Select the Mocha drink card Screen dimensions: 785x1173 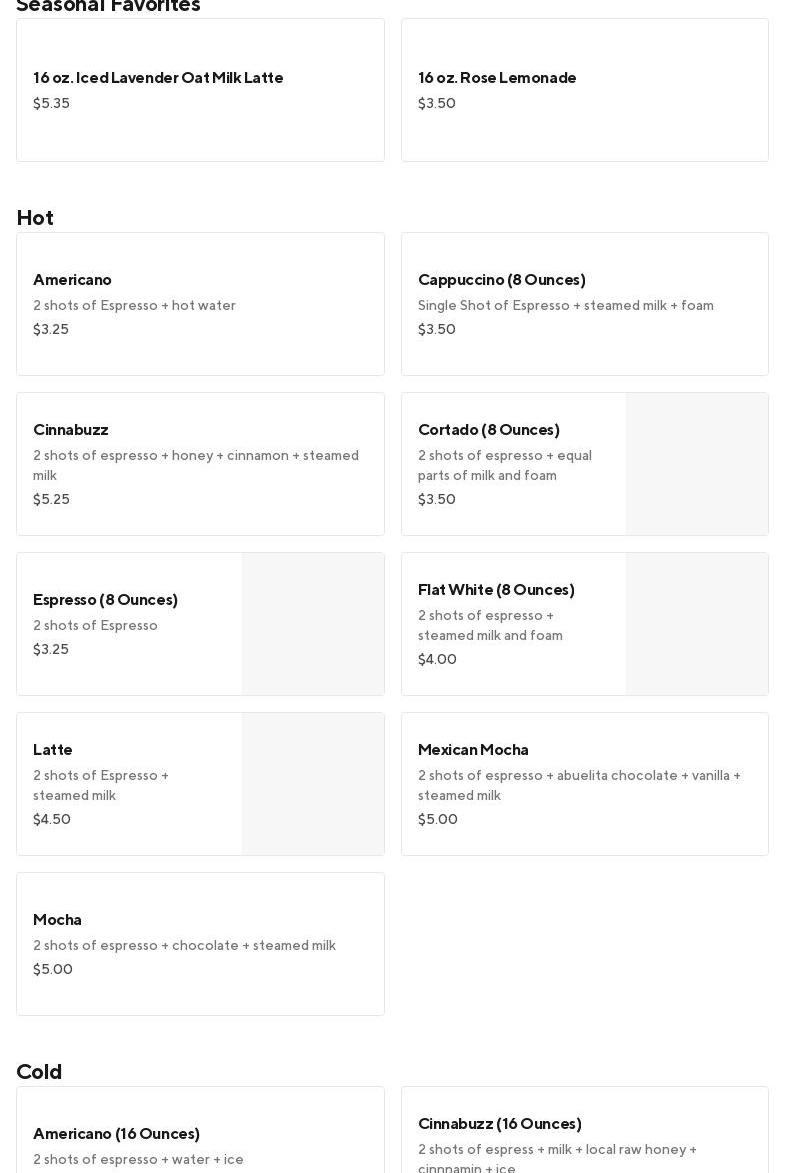(x=200, y=944)
